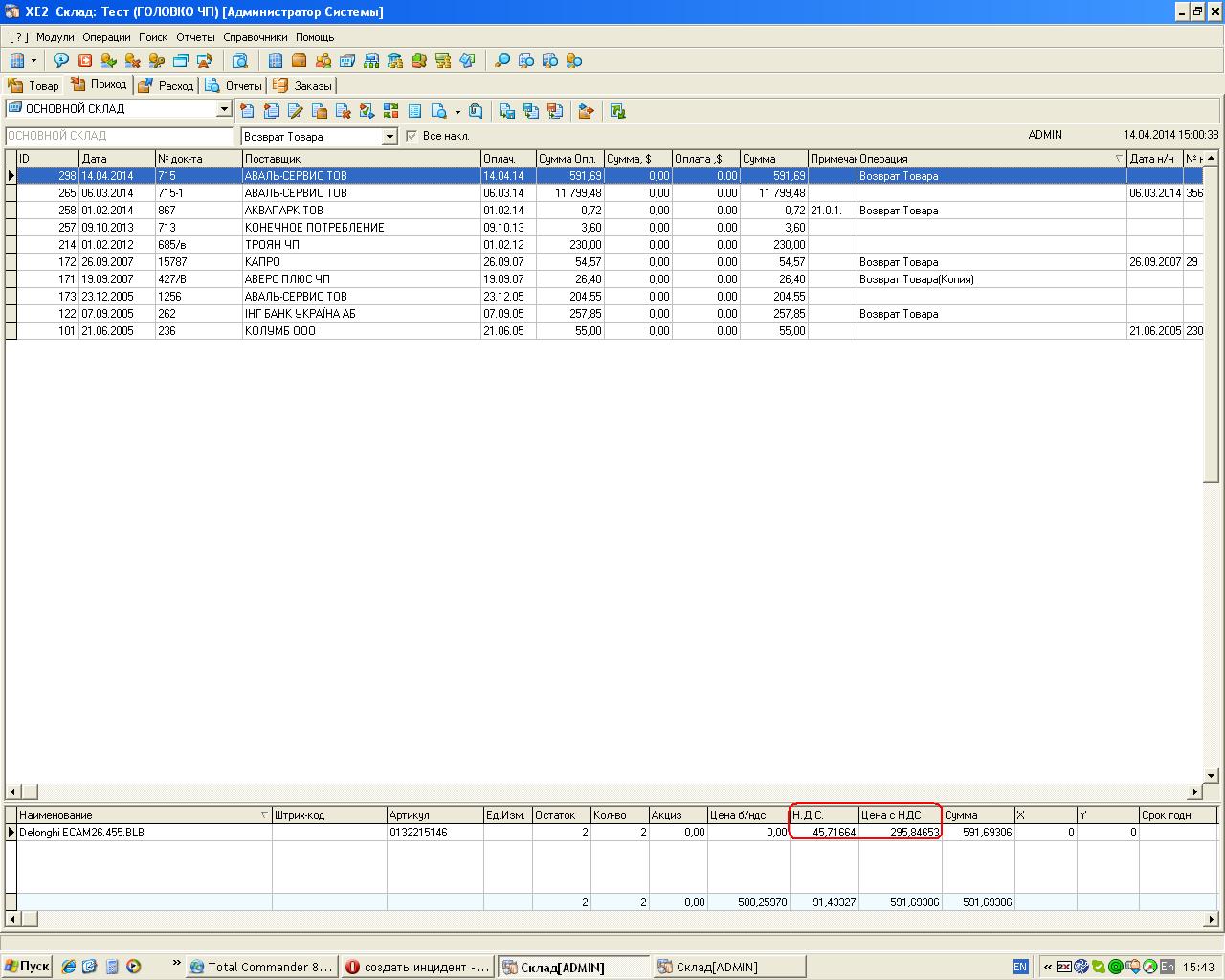Open the ОСНОВНОЙ СКЛАД warehouse dropdown

[224, 109]
